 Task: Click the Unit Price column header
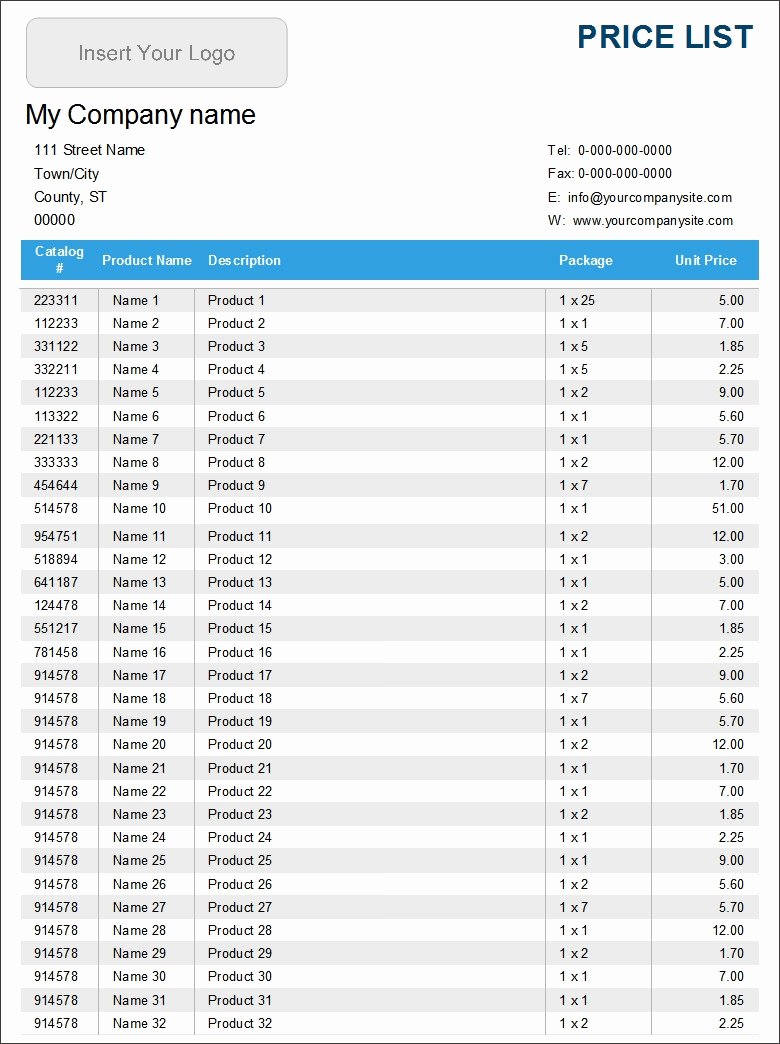coord(705,260)
